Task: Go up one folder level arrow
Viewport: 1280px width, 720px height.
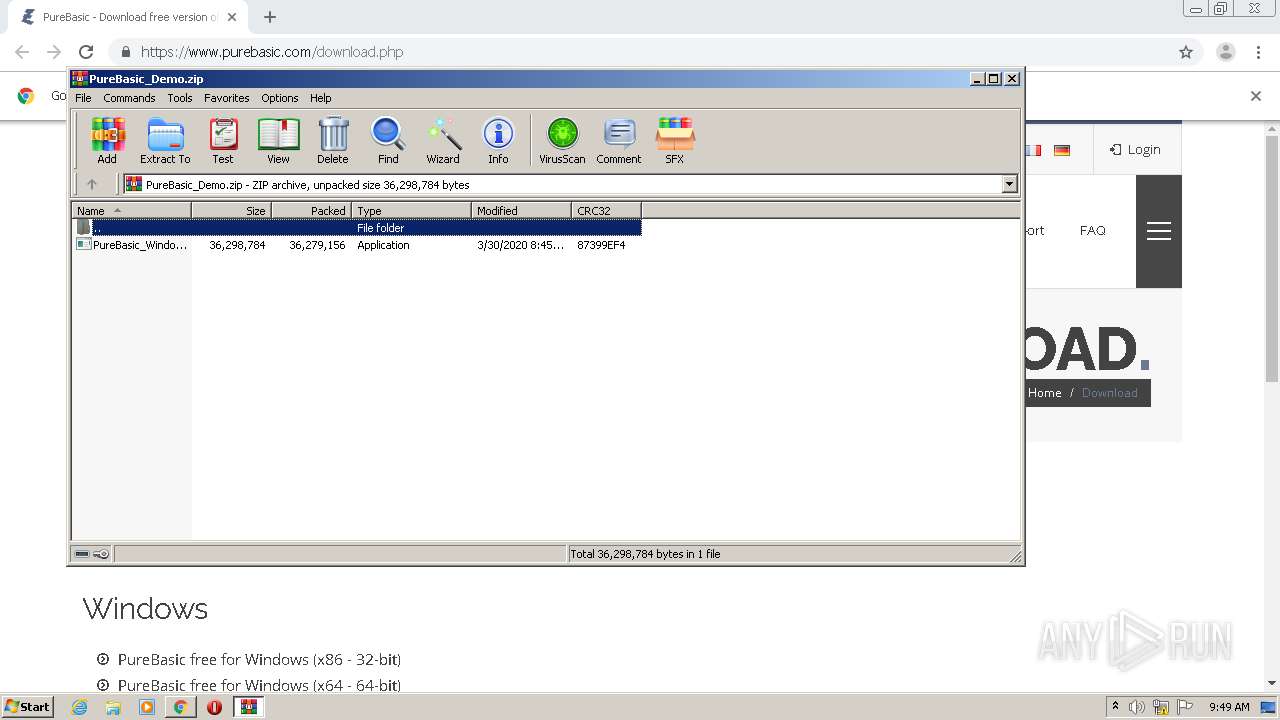Action: point(92,184)
